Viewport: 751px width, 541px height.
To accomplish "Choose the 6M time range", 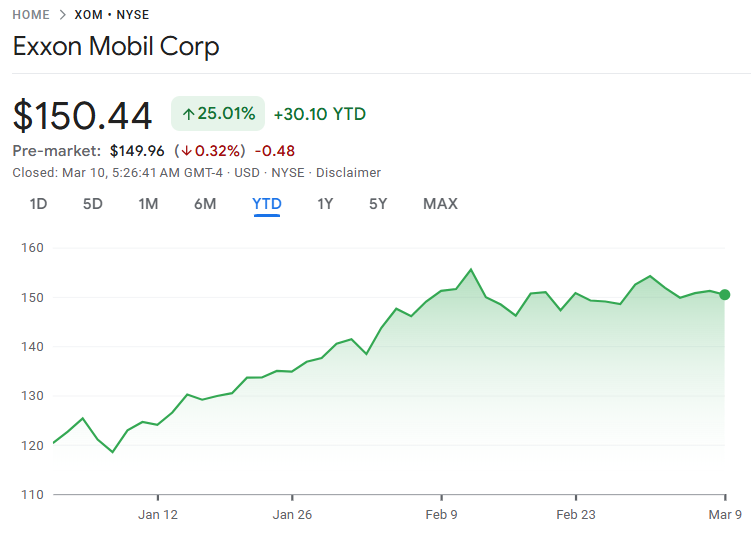I will tap(205, 204).
